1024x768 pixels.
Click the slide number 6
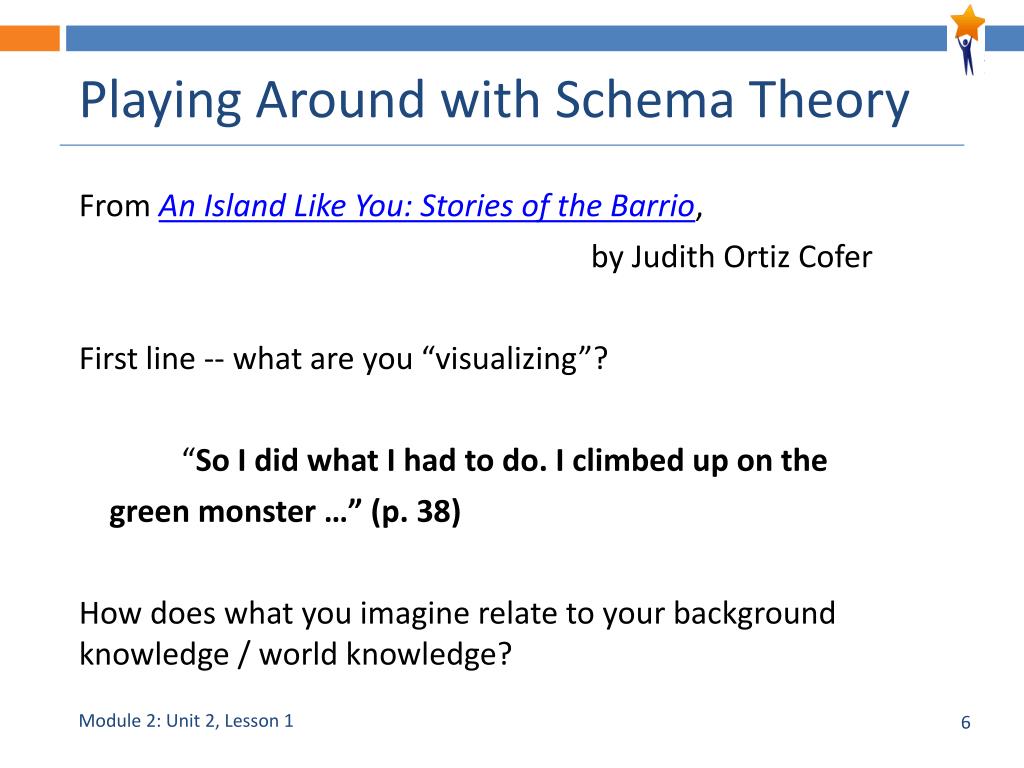click(965, 722)
